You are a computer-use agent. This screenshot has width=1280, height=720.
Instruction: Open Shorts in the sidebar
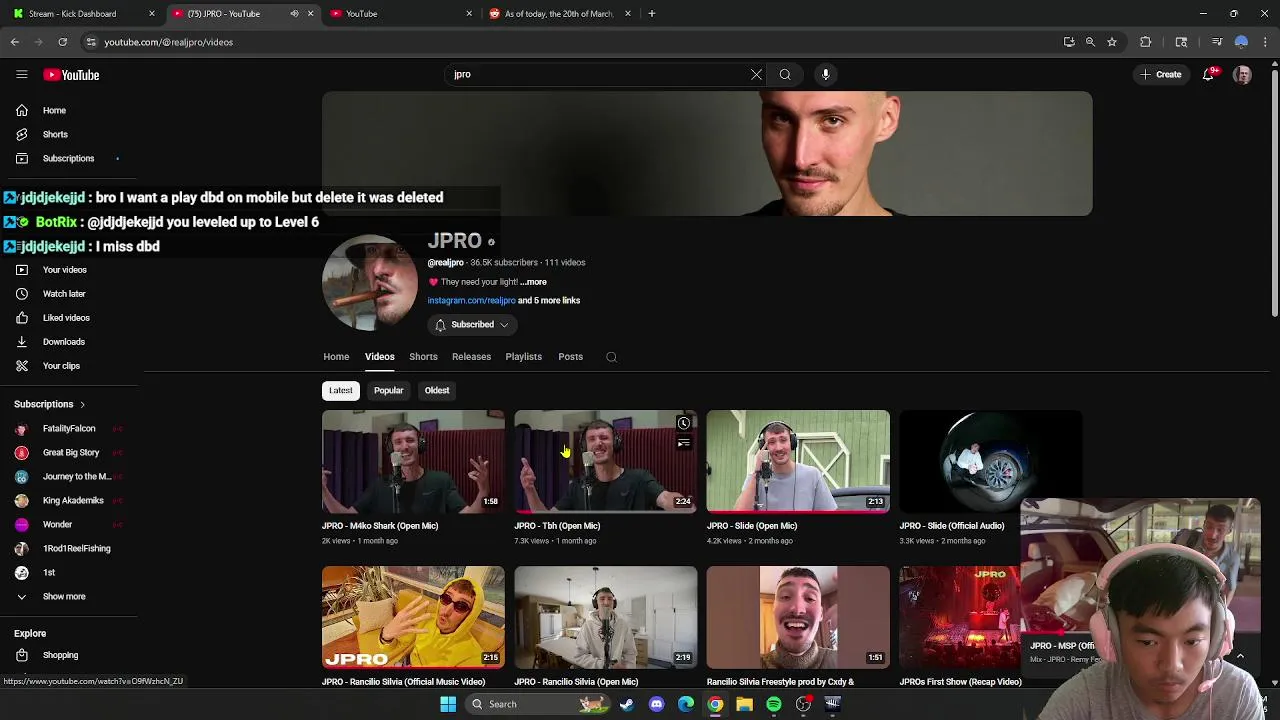tap(55, 135)
